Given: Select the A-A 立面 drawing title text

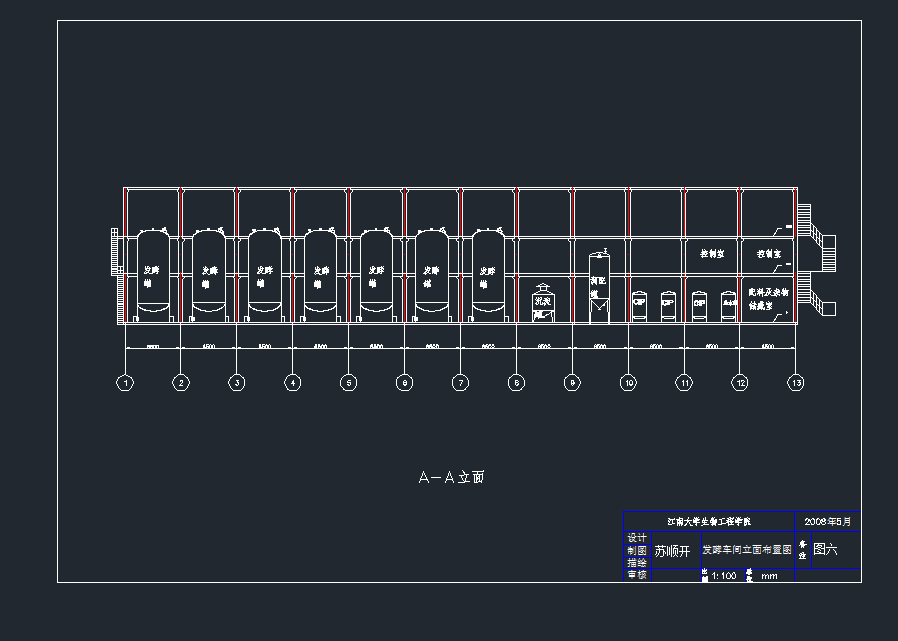Looking at the screenshot, I should tap(451, 478).
